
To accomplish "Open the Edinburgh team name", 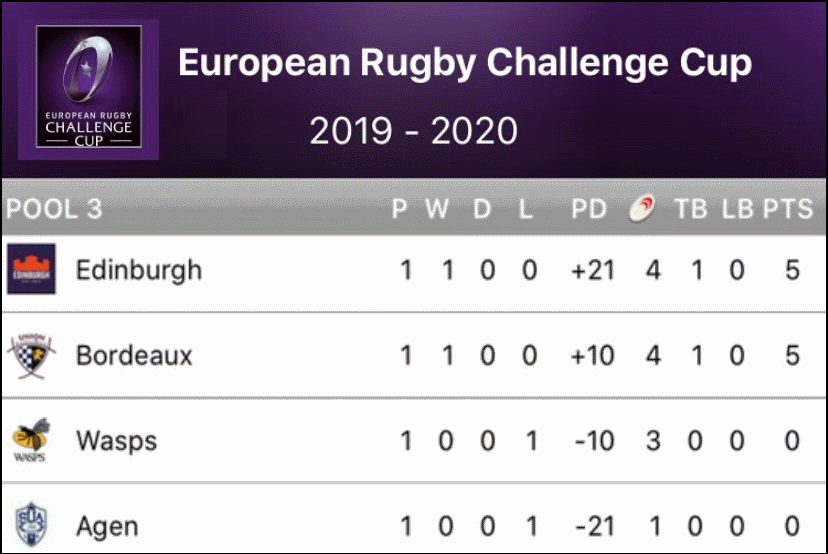I will click(x=139, y=270).
